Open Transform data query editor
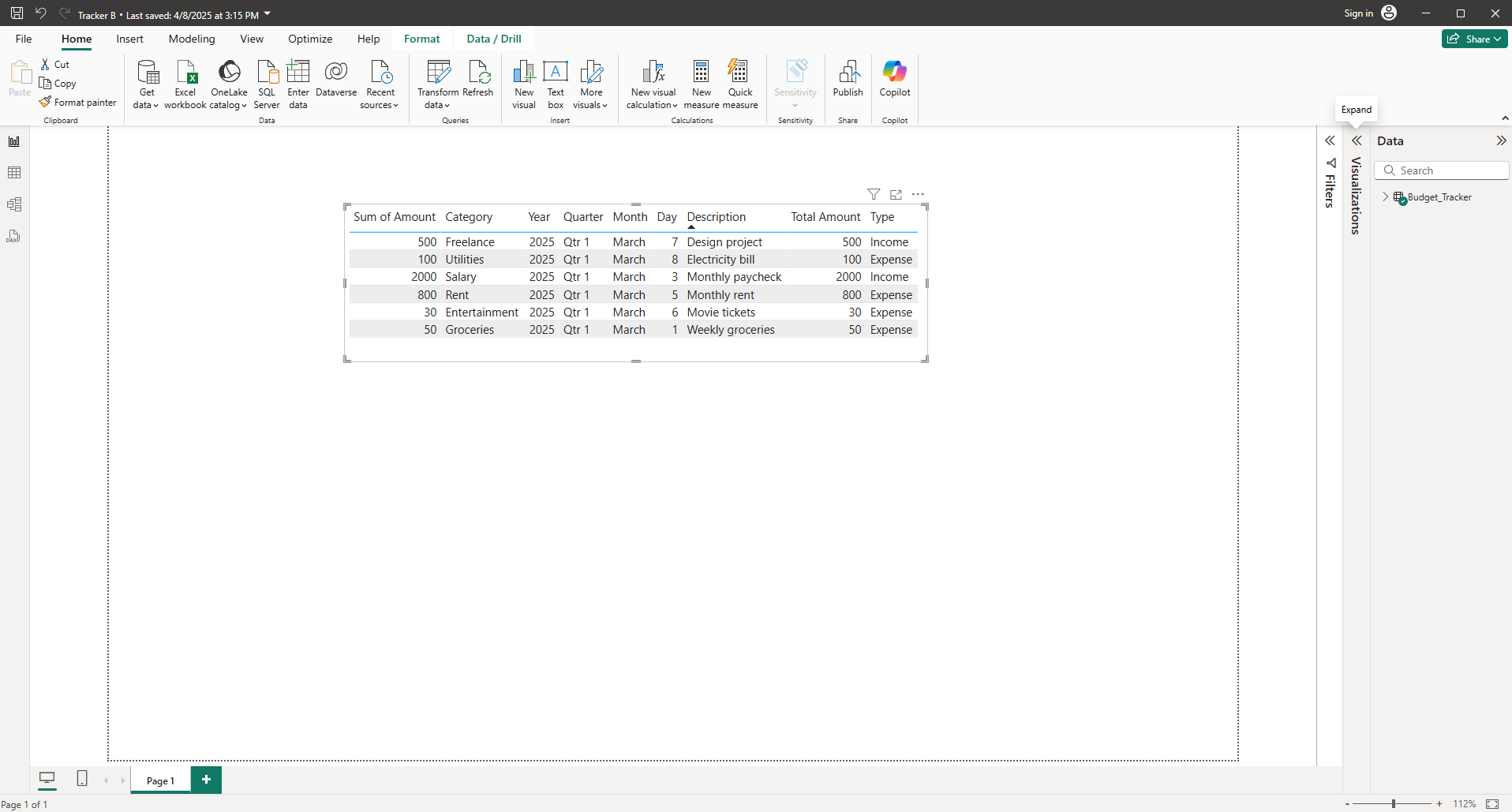 coord(438,84)
